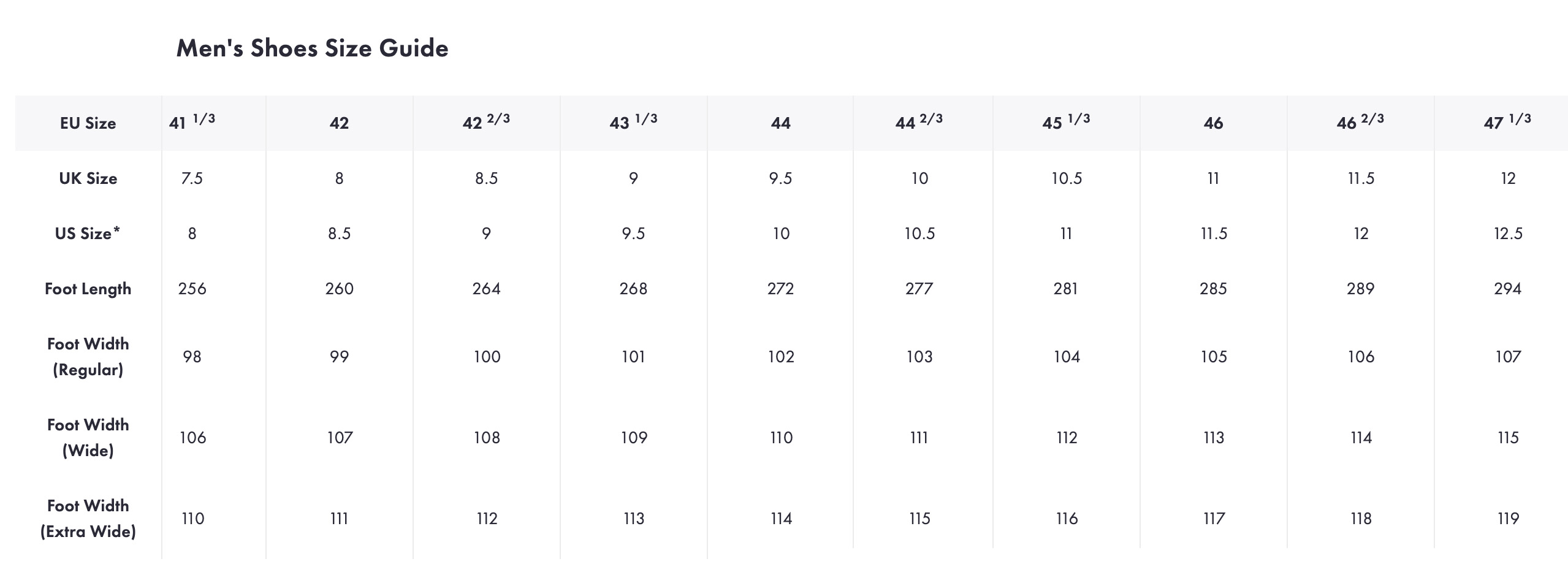Click foot length 294 cell
This screenshot has width=1568, height=564.
point(1507,289)
